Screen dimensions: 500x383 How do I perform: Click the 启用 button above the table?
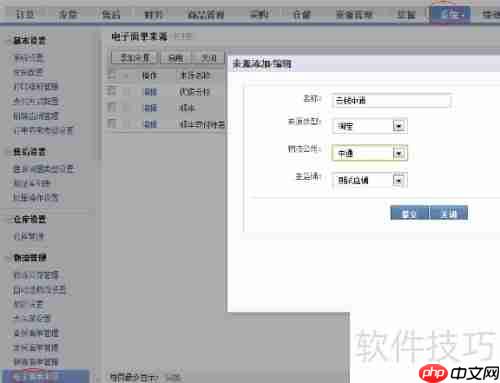tap(175, 58)
